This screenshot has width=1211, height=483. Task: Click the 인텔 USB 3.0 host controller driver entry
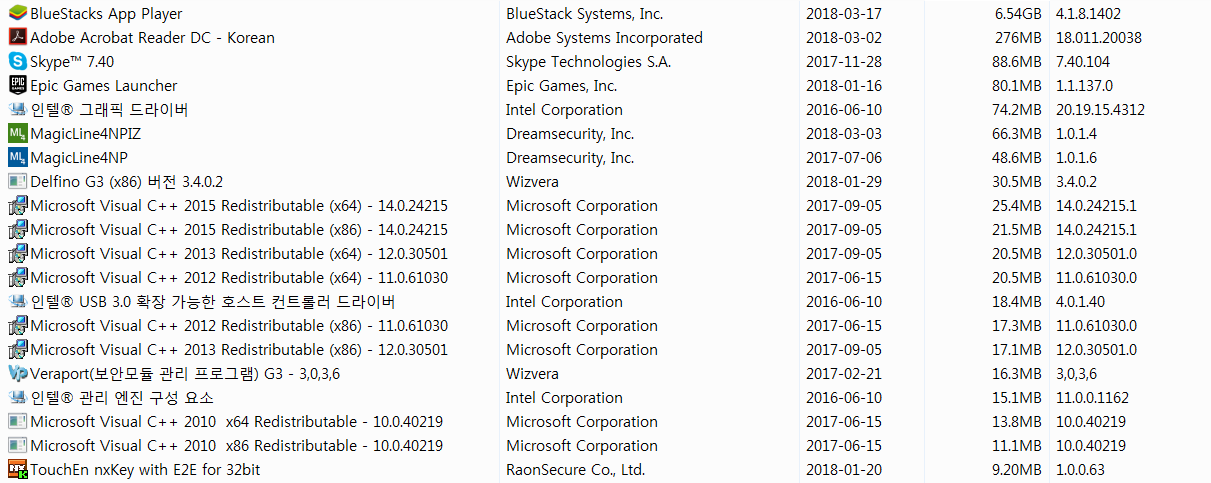pyautogui.click(x=213, y=302)
